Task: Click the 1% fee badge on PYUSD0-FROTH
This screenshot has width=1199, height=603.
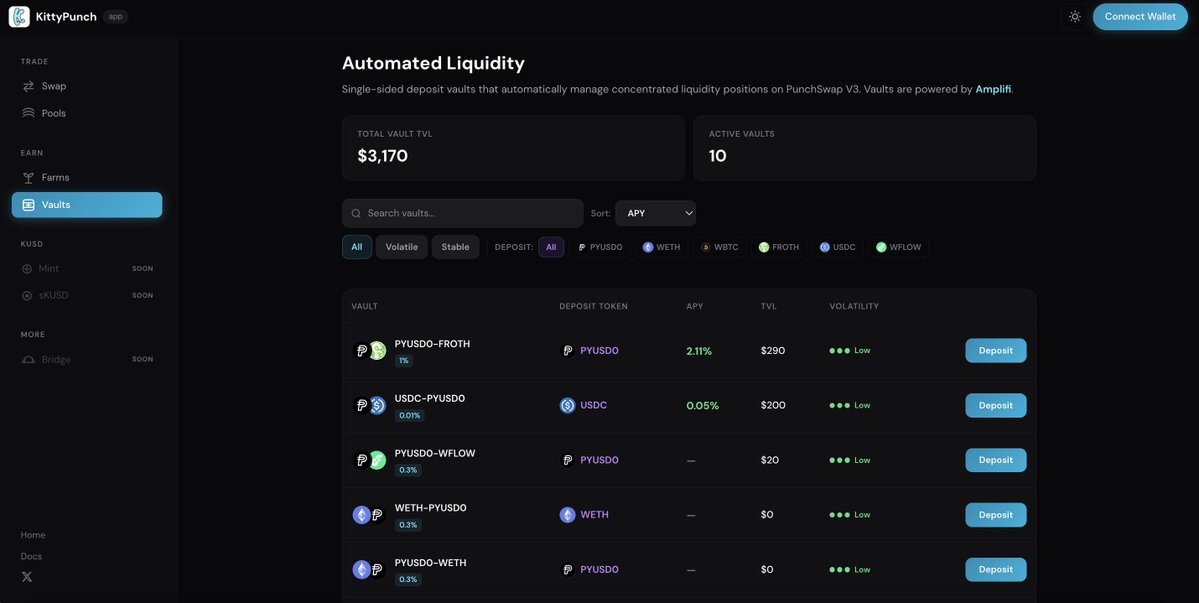Action: [404, 361]
